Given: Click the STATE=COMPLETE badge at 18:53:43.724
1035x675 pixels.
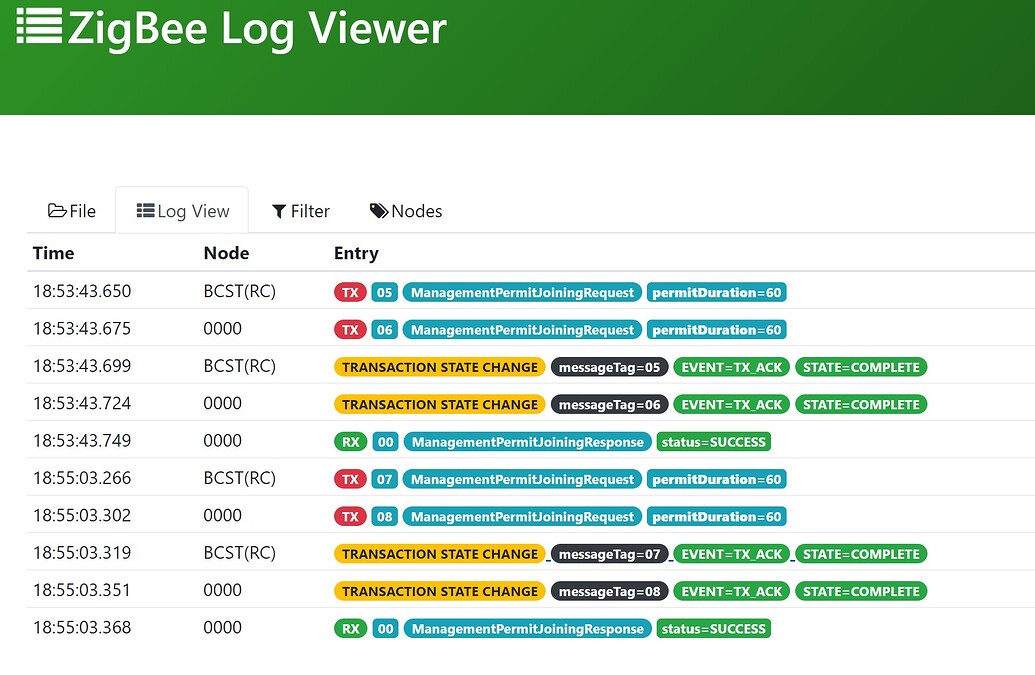Looking at the screenshot, I should pos(861,404).
